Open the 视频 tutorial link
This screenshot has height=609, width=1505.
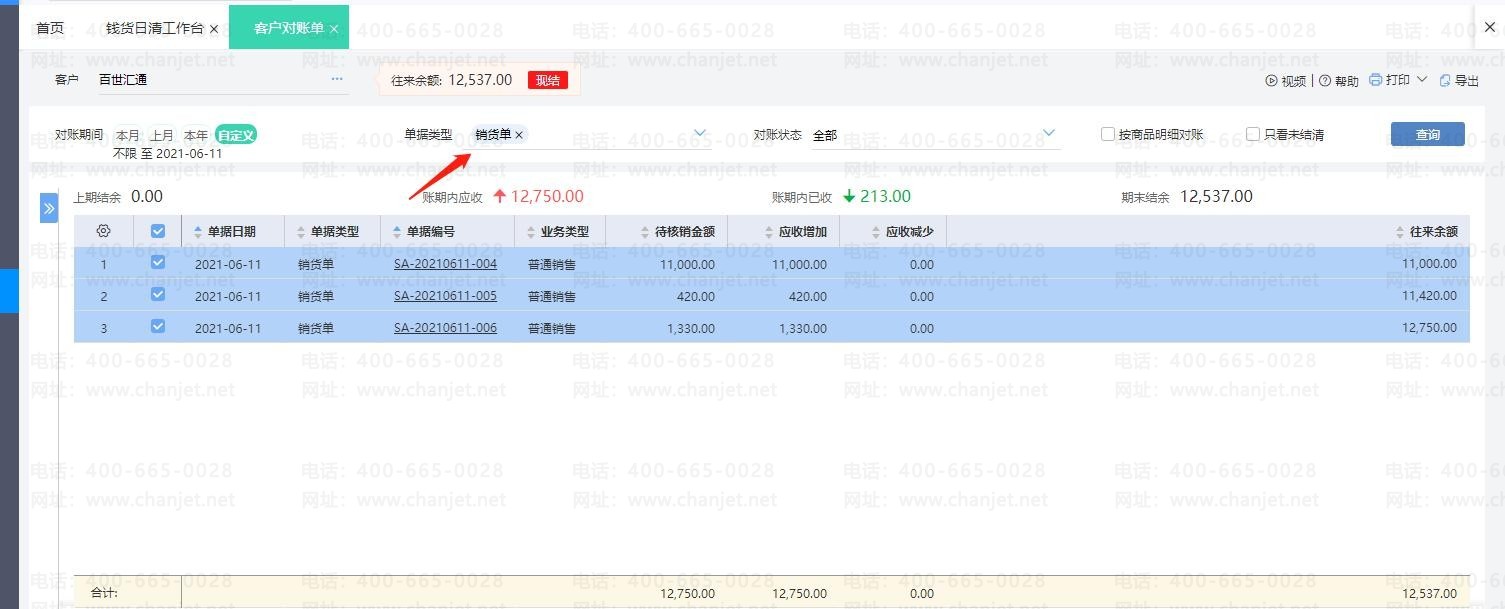pos(1286,81)
